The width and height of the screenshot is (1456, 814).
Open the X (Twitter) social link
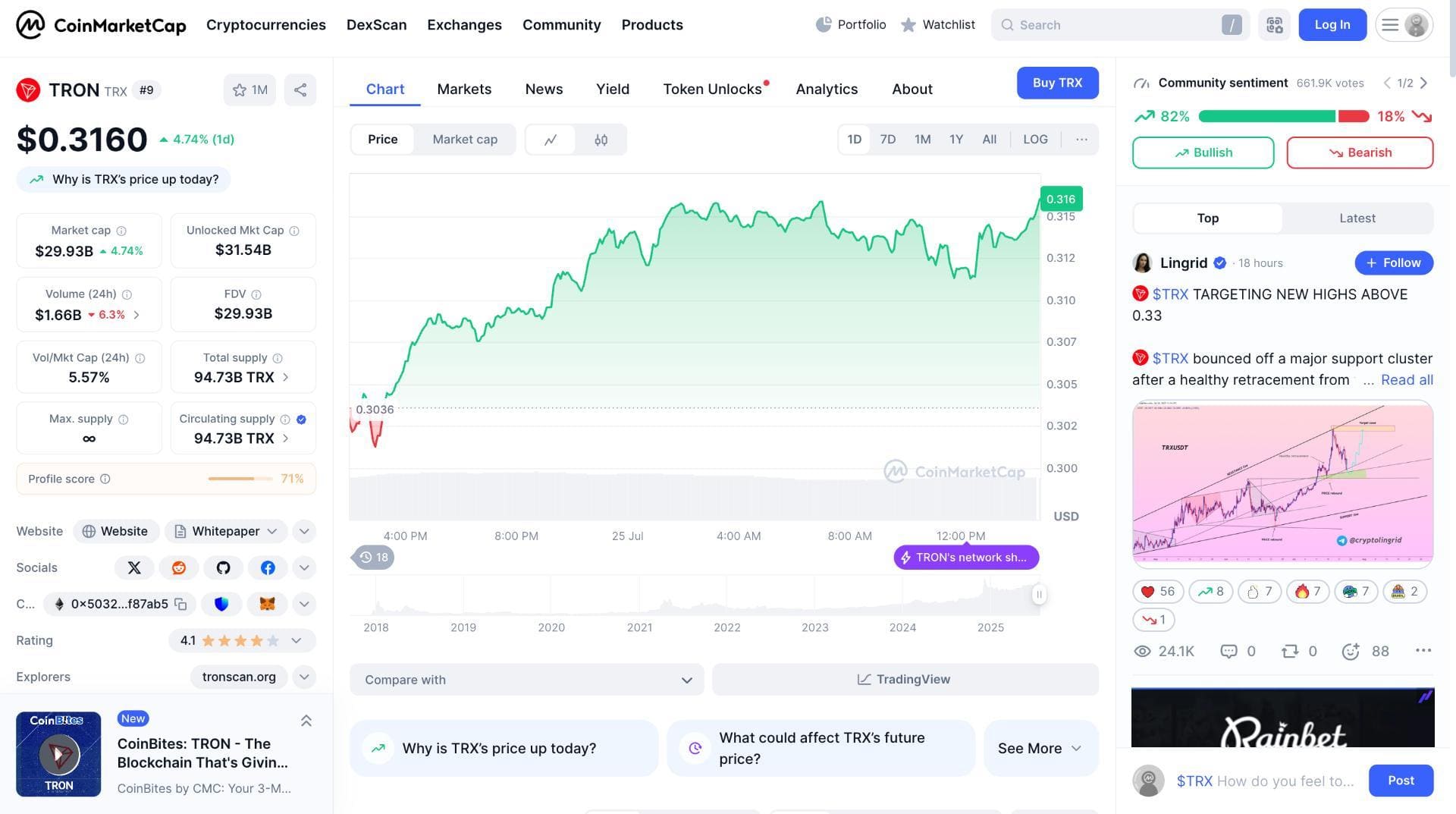[x=134, y=567]
